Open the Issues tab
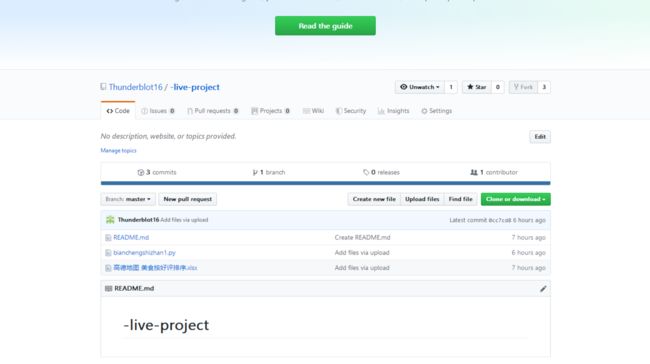Viewport: 650px width, 364px height. pyautogui.click(x=158, y=111)
